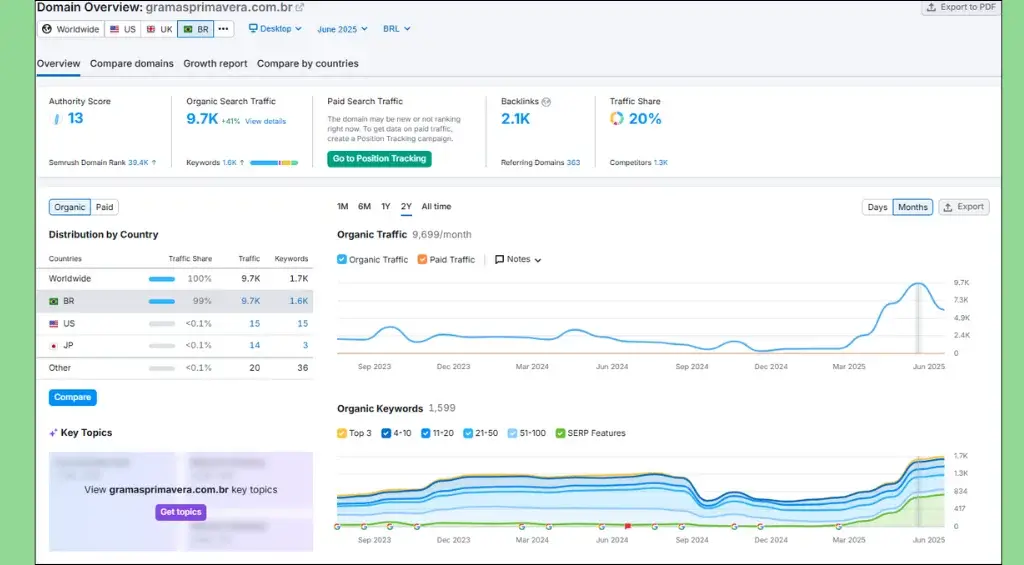Click the June 2025 peak on traffic chart
This screenshot has width=1024, height=565.
918,283
